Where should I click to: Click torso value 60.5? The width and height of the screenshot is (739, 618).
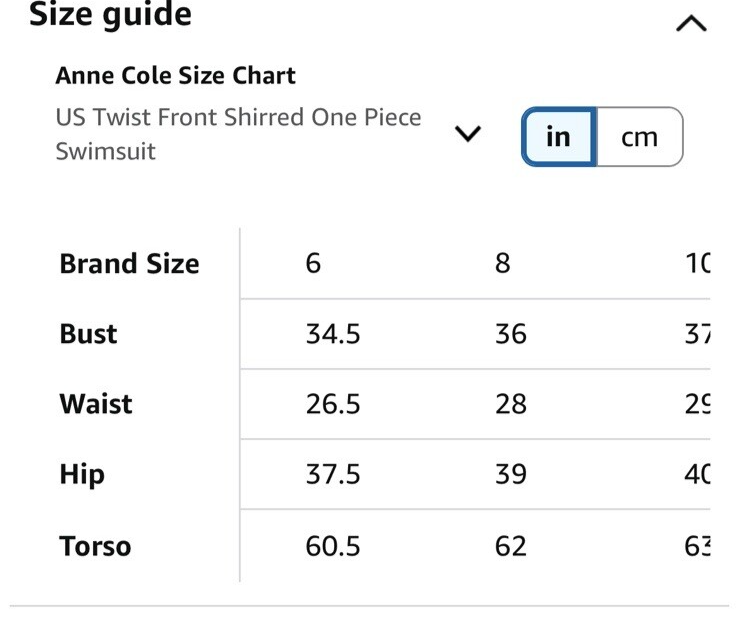[333, 546]
